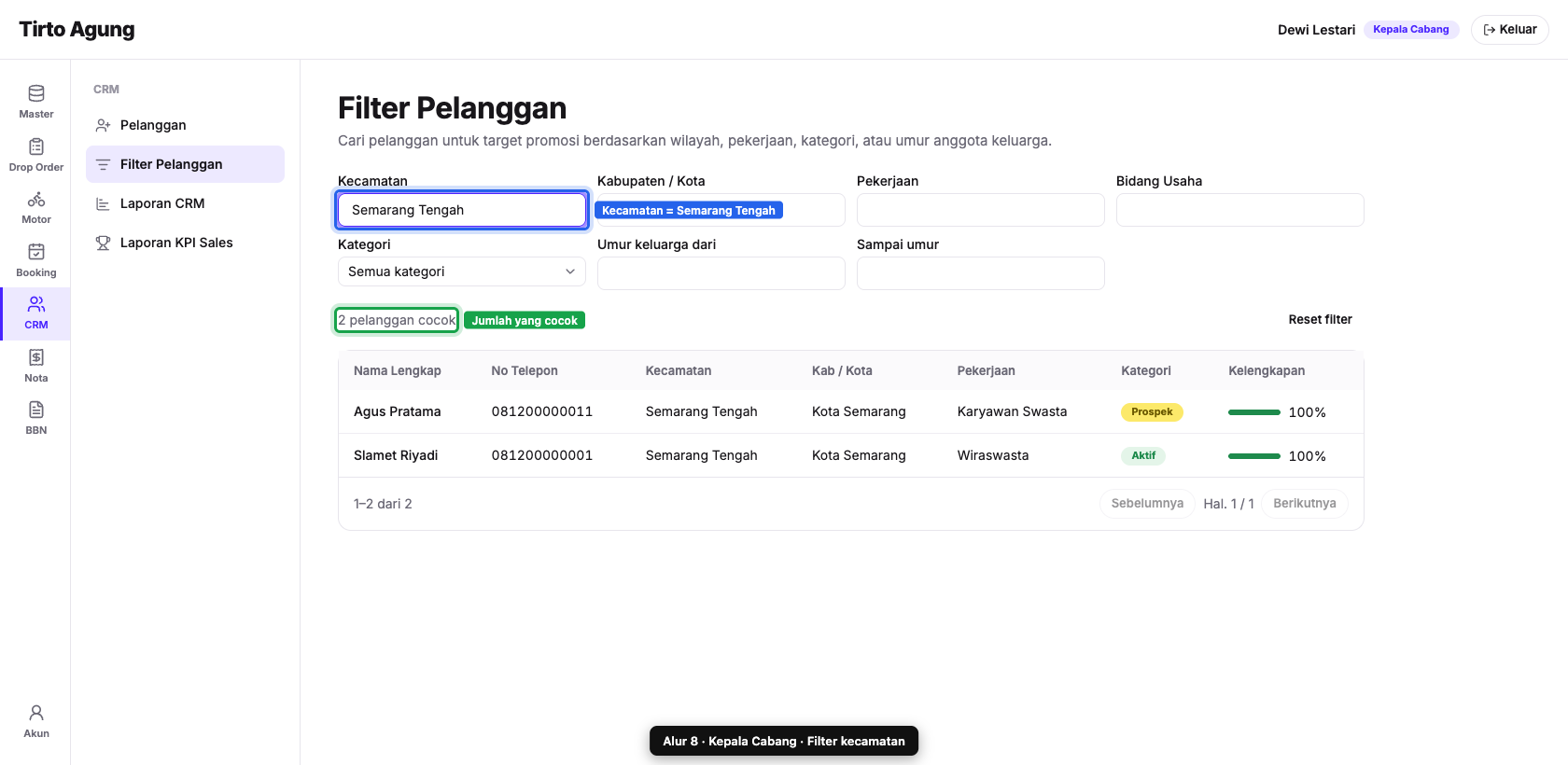This screenshot has width=1568, height=765.
Task: Open the Nota receipt icon
Action: [x=36, y=357]
